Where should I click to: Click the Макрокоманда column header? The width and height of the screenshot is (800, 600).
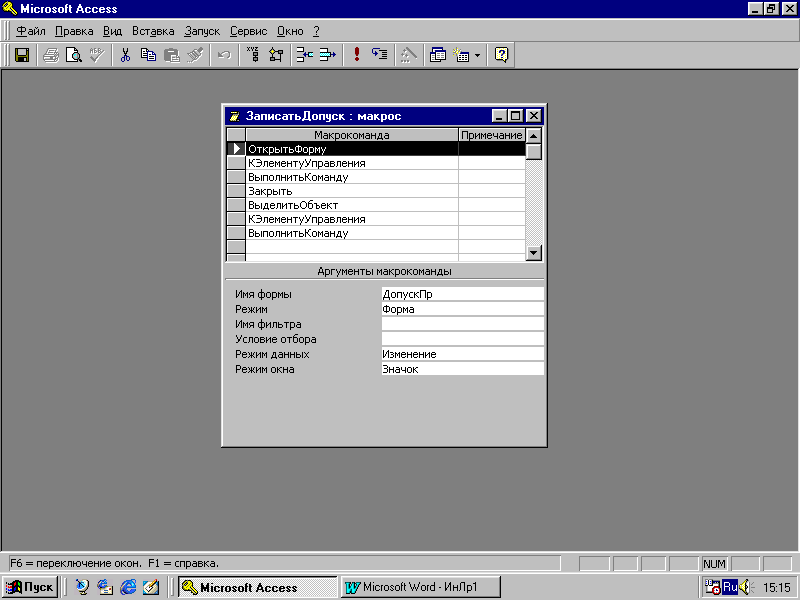click(352, 135)
